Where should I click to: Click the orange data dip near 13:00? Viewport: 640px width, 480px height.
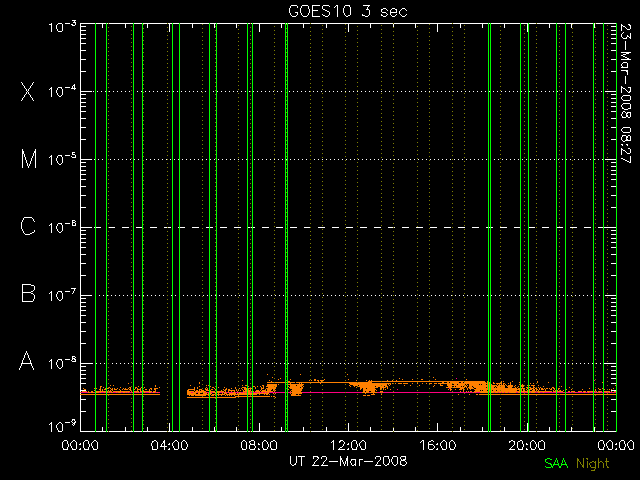click(369, 388)
